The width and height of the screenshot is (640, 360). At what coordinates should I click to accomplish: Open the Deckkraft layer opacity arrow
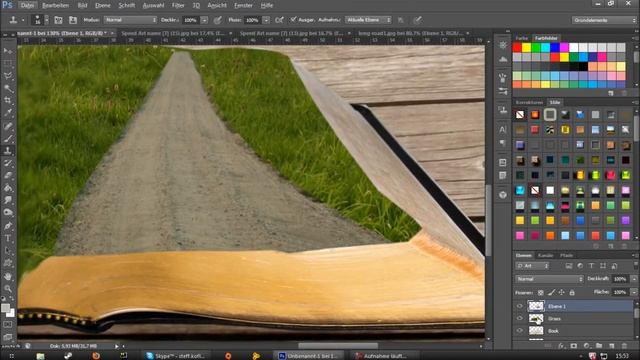pos(633,279)
